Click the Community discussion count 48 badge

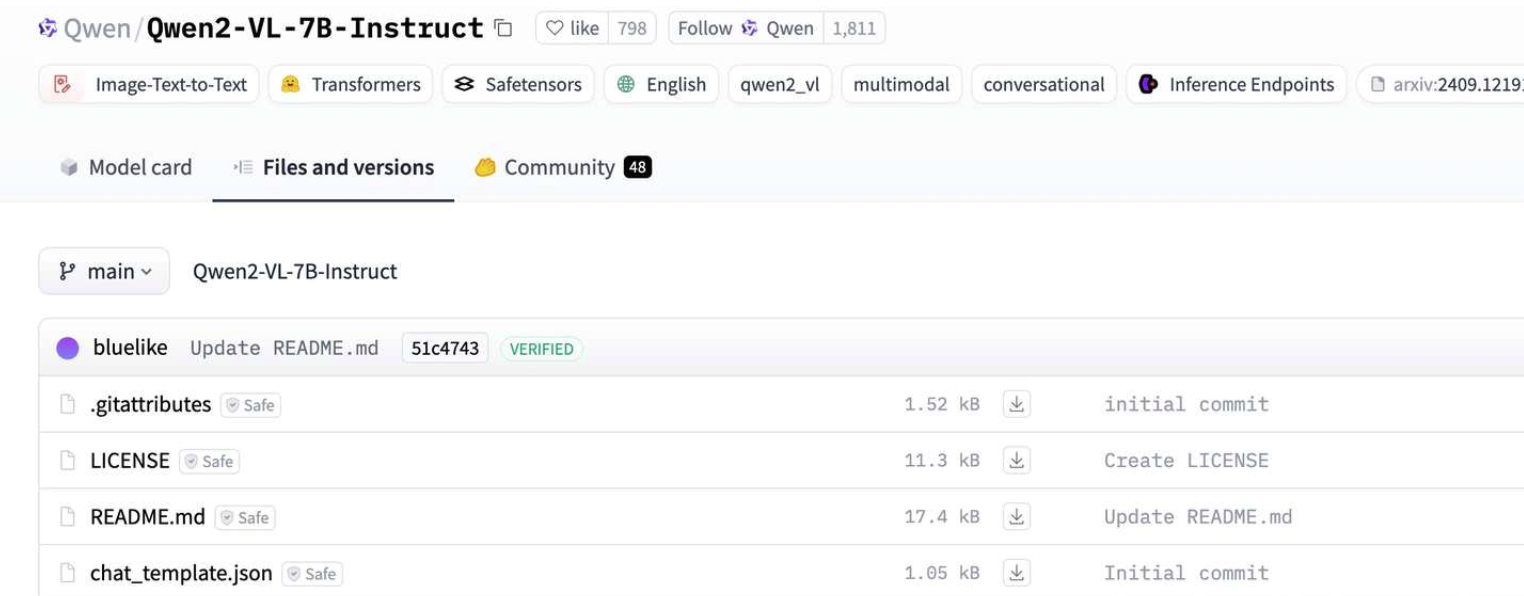pyautogui.click(x=637, y=167)
